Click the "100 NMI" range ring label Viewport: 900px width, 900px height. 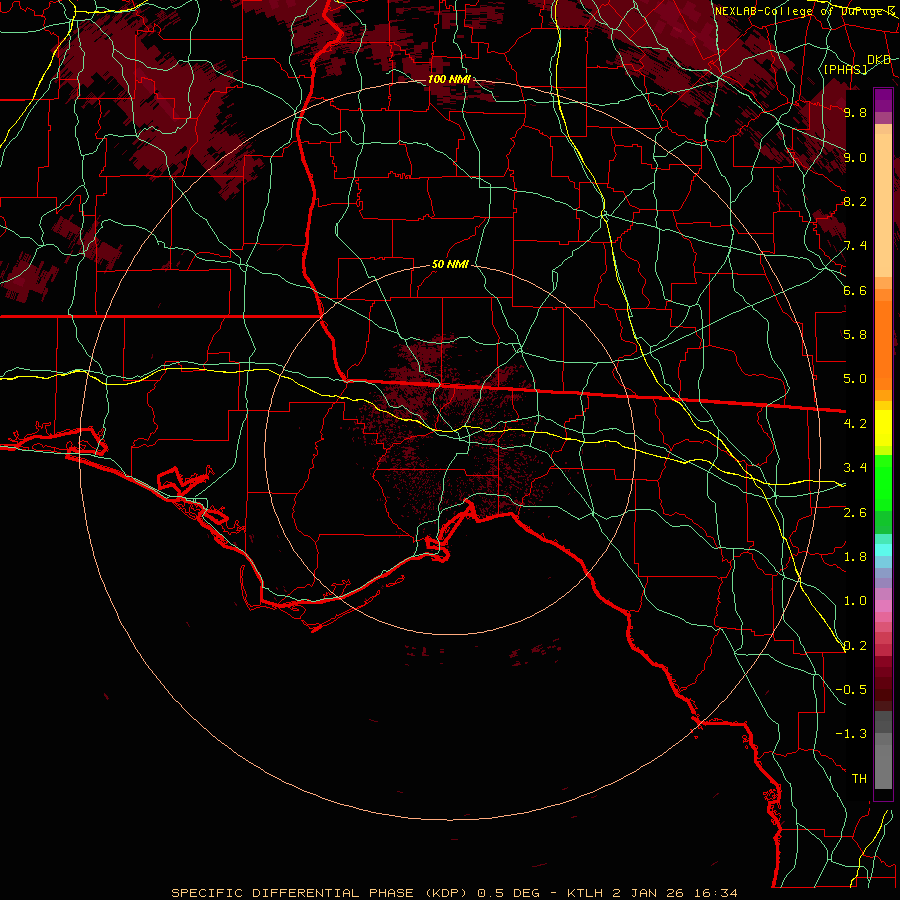click(x=449, y=79)
